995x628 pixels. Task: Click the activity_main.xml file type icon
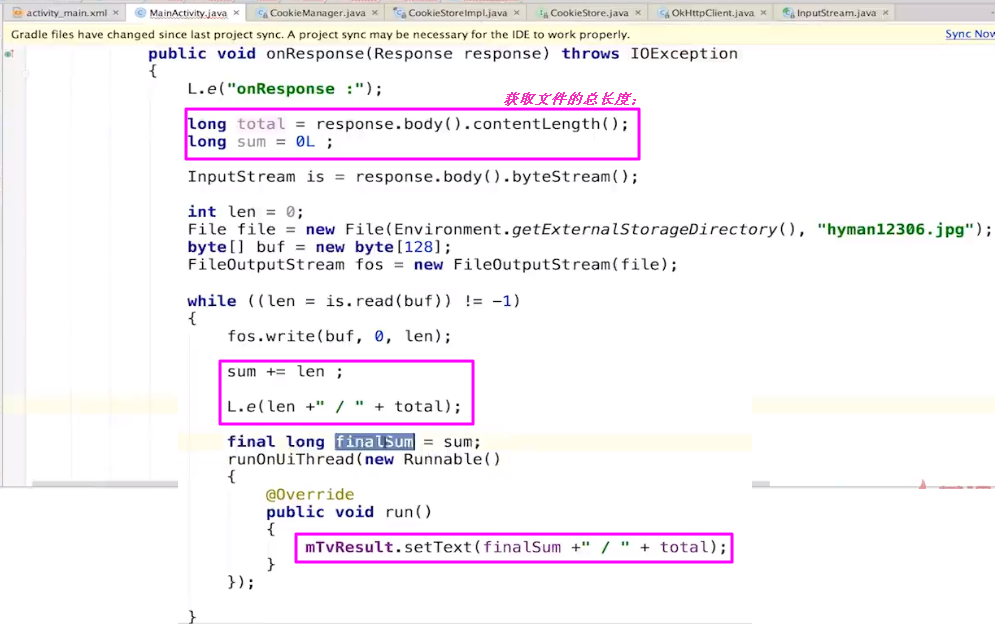click(18, 13)
